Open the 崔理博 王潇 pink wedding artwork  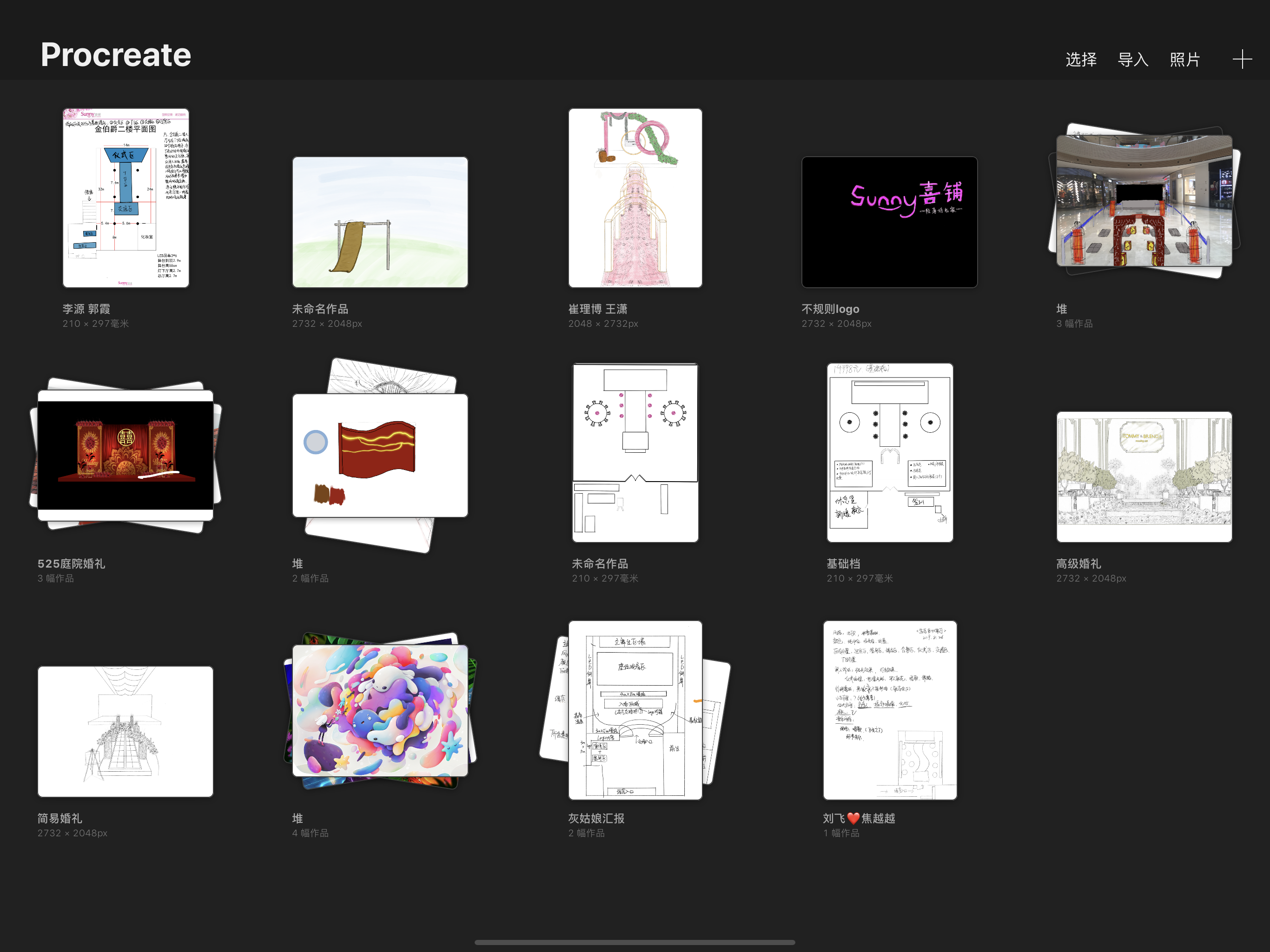(635, 198)
